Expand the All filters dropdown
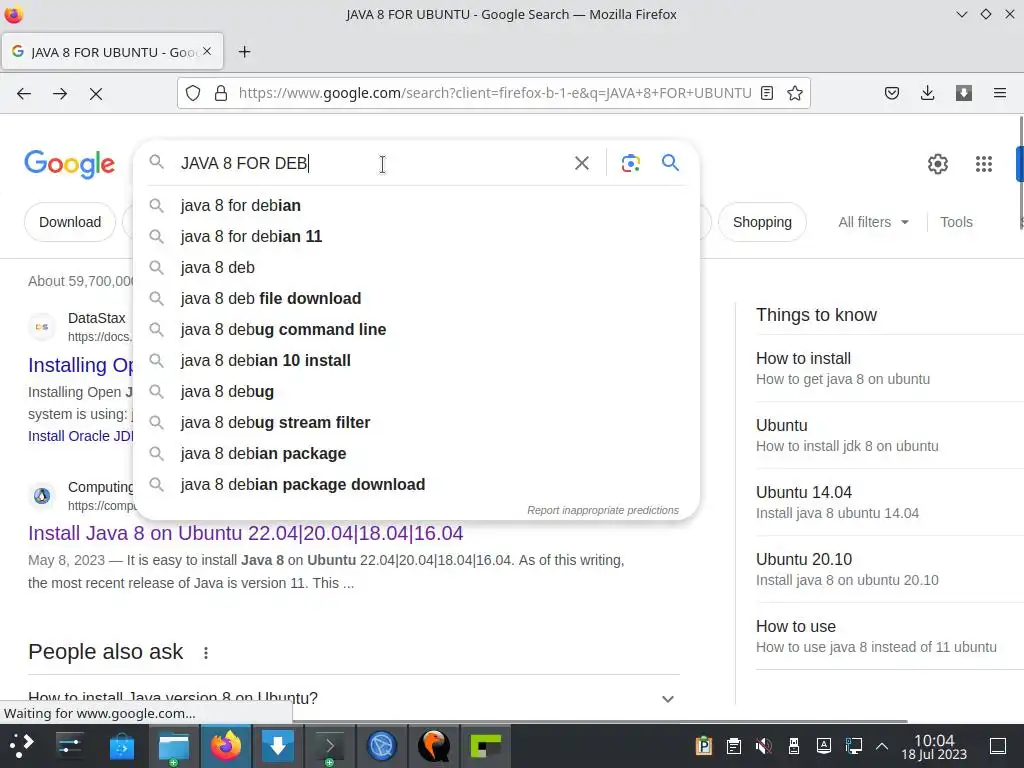1024x768 pixels. point(873,222)
